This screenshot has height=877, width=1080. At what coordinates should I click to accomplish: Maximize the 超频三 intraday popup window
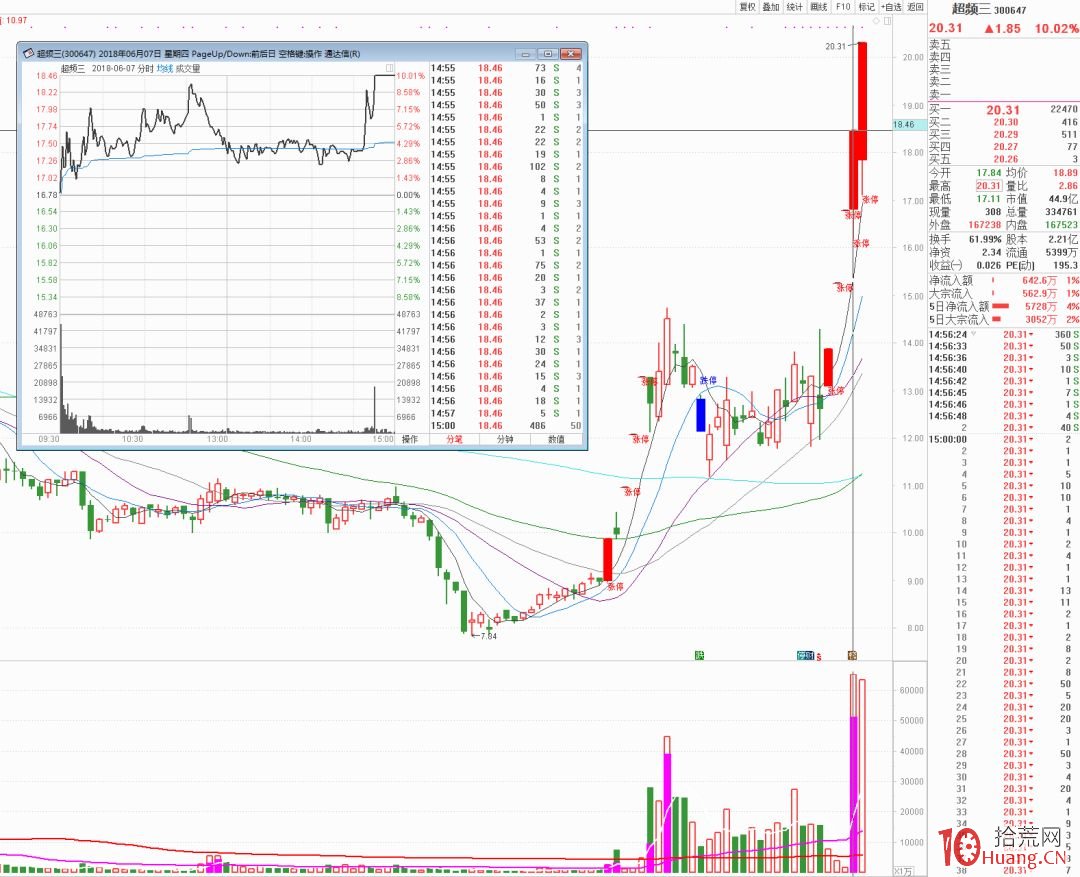[x=548, y=53]
